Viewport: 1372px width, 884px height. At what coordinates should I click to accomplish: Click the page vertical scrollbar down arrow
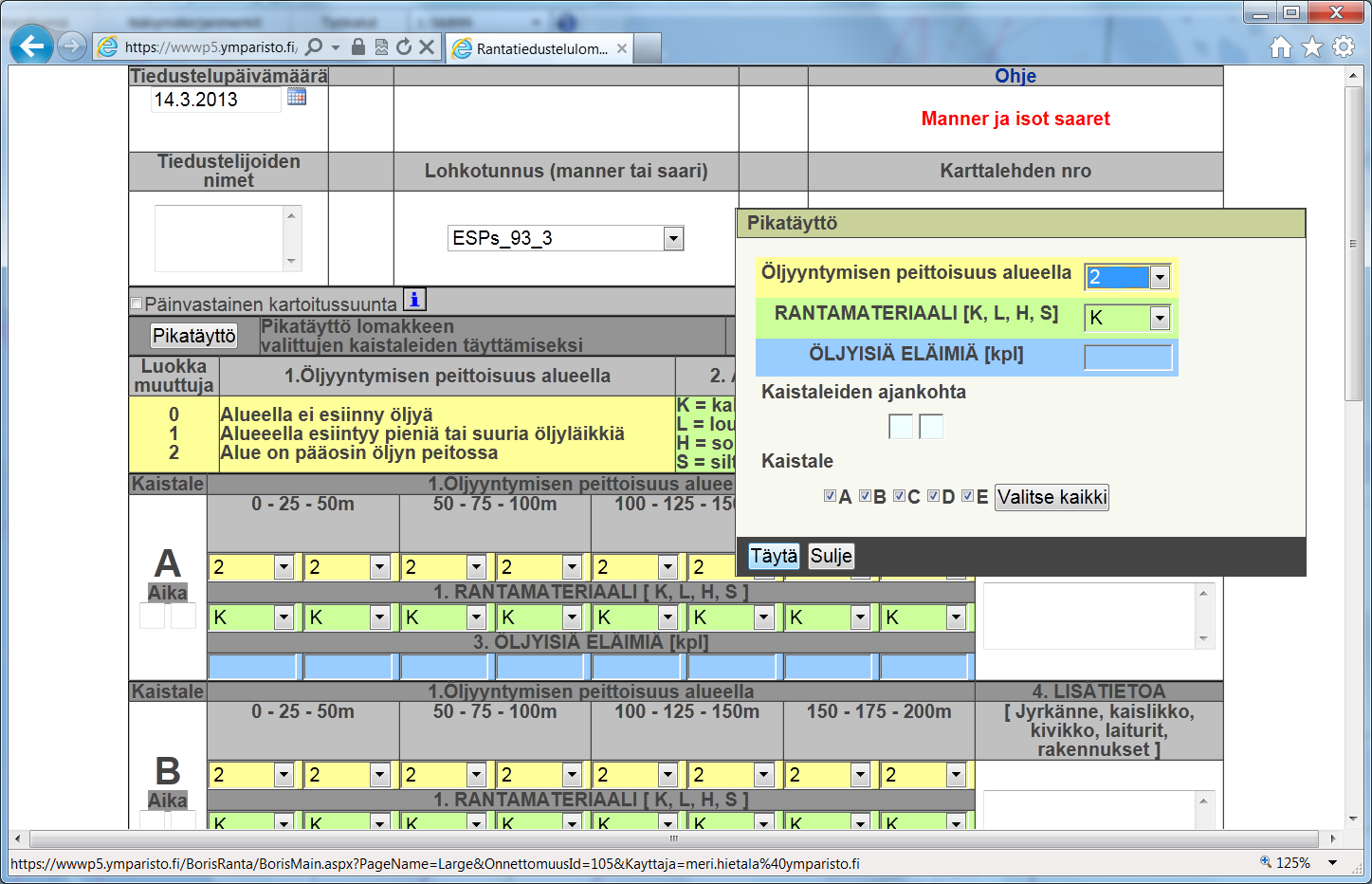point(1353,819)
